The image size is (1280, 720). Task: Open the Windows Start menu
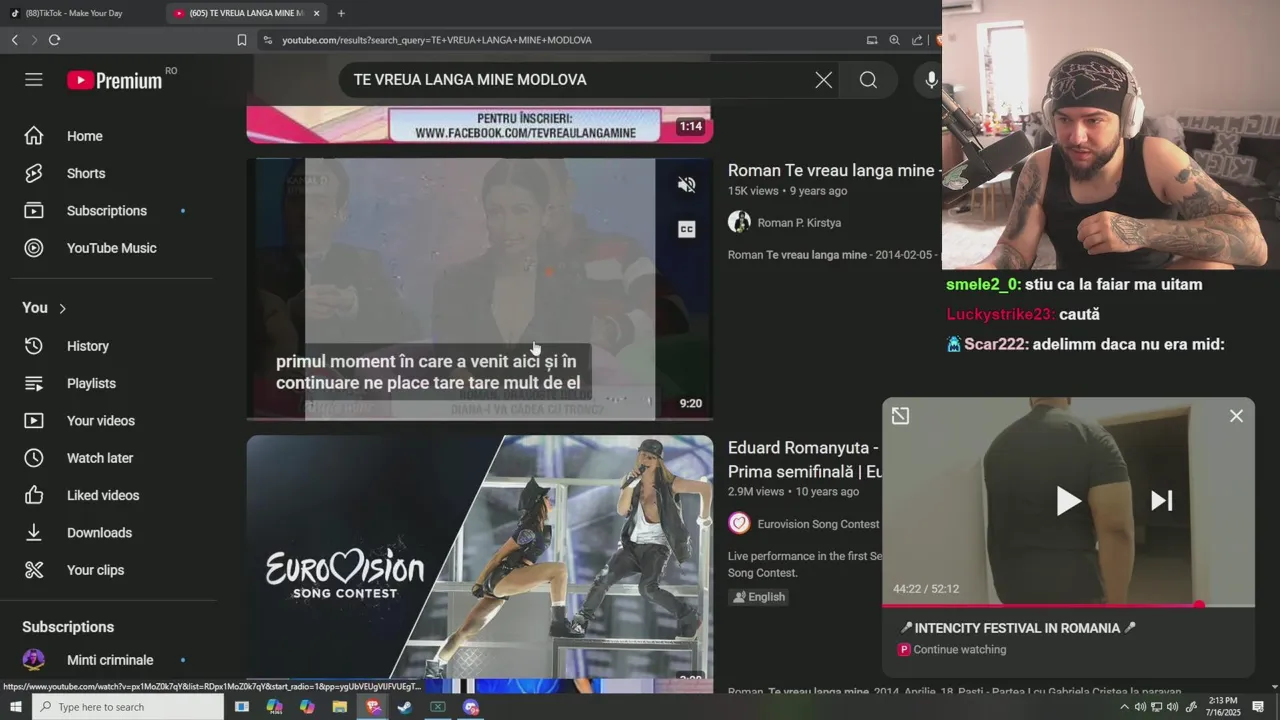tap(15, 707)
